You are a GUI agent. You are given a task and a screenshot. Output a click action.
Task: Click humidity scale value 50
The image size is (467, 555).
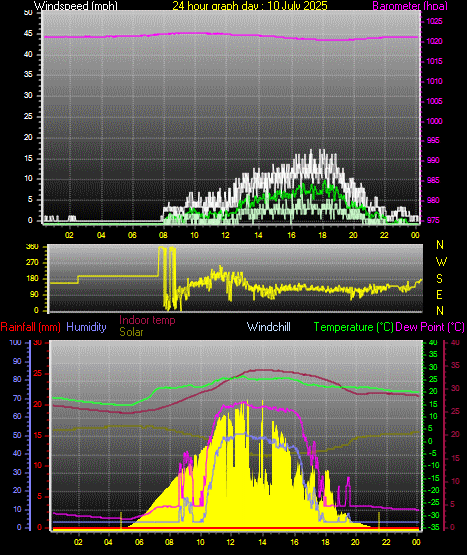click(17, 435)
